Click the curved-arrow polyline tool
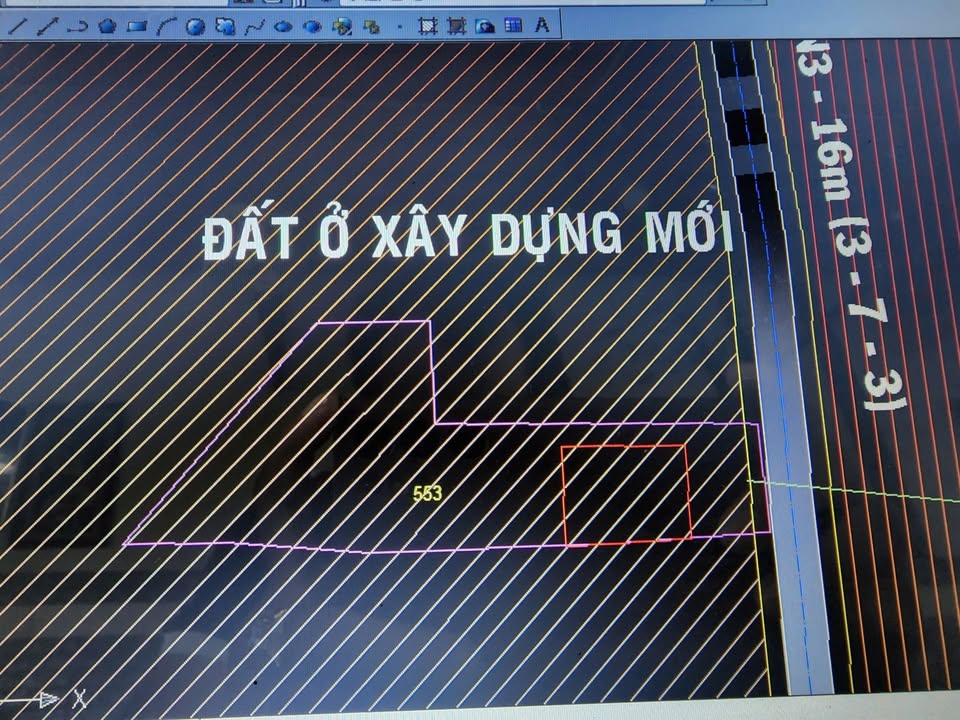Image resolution: width=960 pixels, height=720 pixels. 77,27
